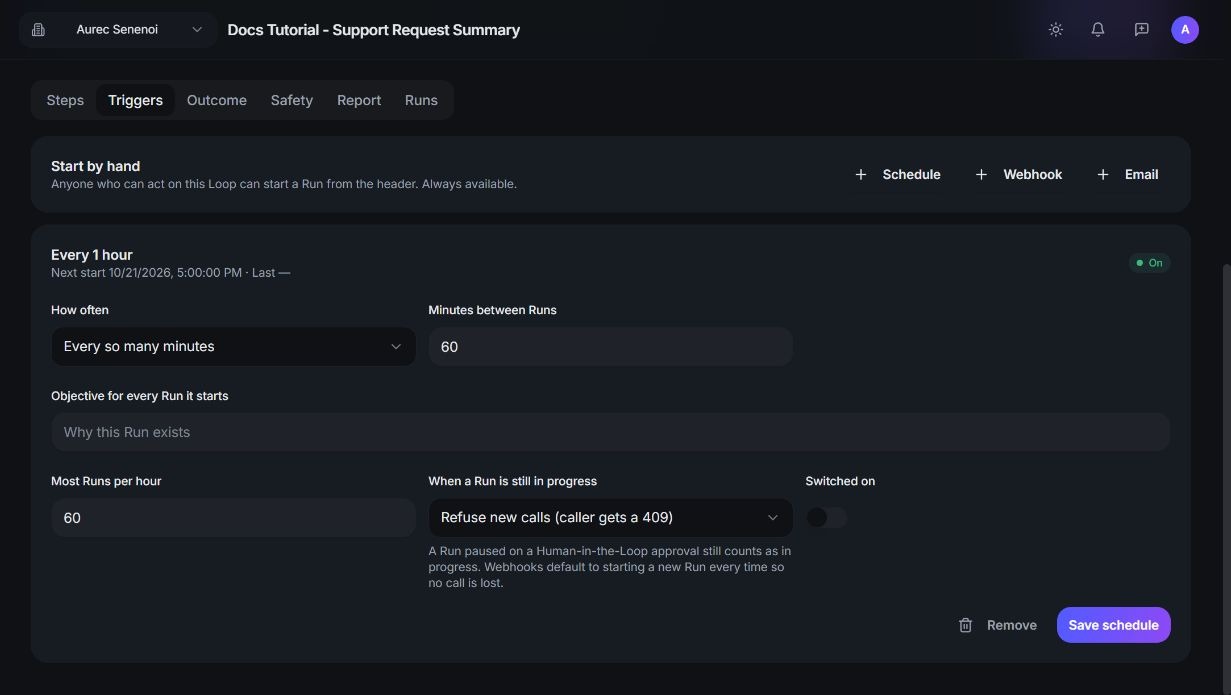Image resolution: width=1231 pixels, height=695 pixels.
Task: Click the Objective for every Run field
Action: (x=610, y=432)
